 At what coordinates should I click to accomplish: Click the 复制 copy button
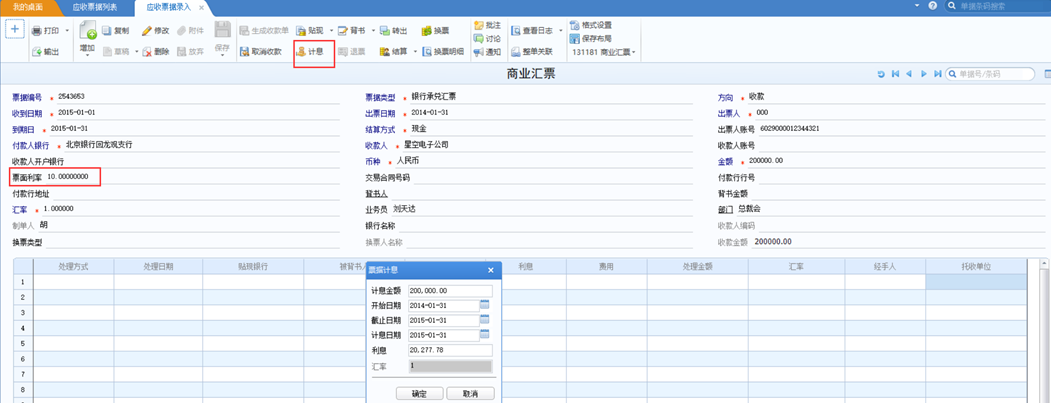point(116,31)
